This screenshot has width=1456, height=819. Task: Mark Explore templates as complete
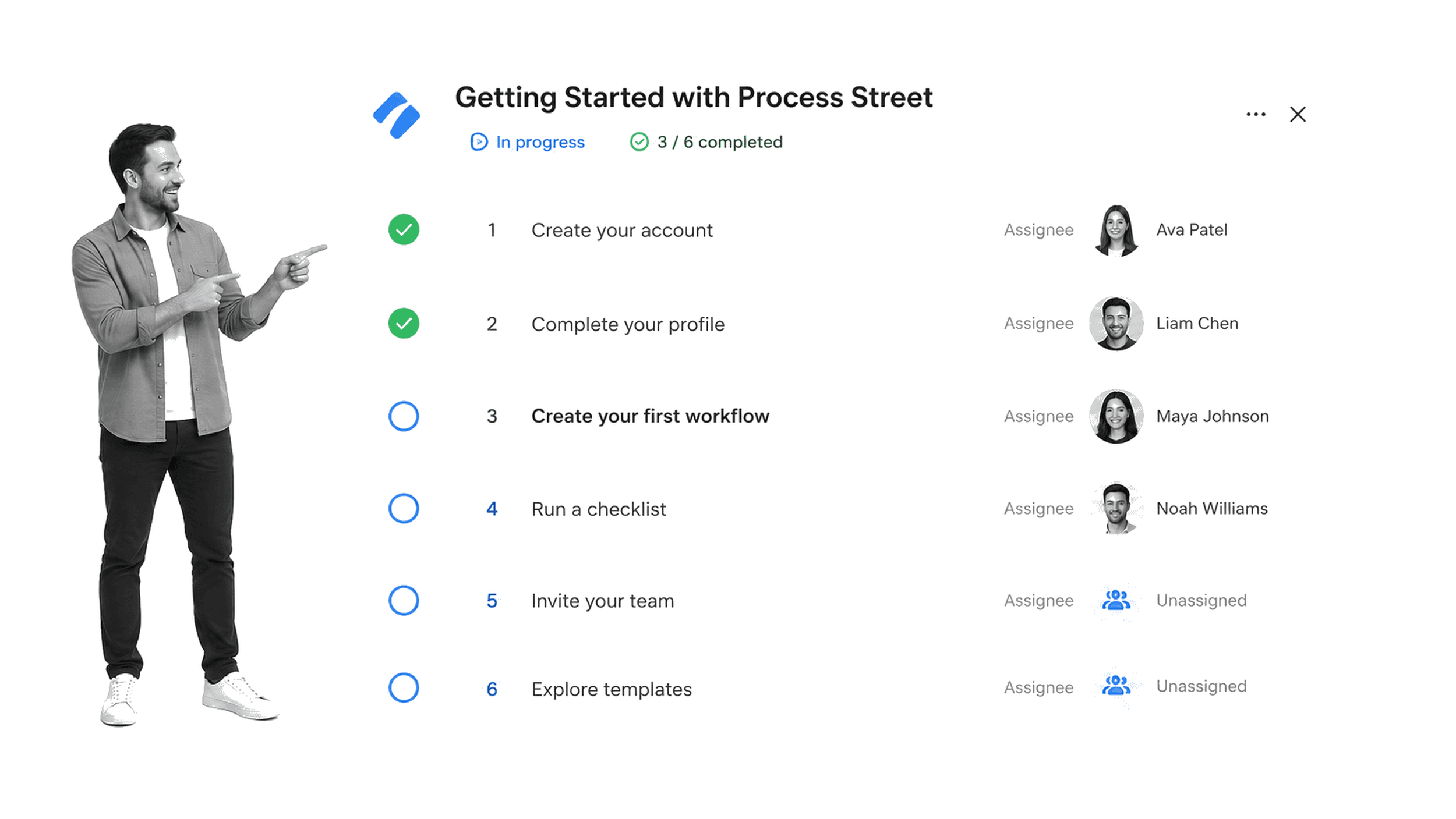(404, 688)
